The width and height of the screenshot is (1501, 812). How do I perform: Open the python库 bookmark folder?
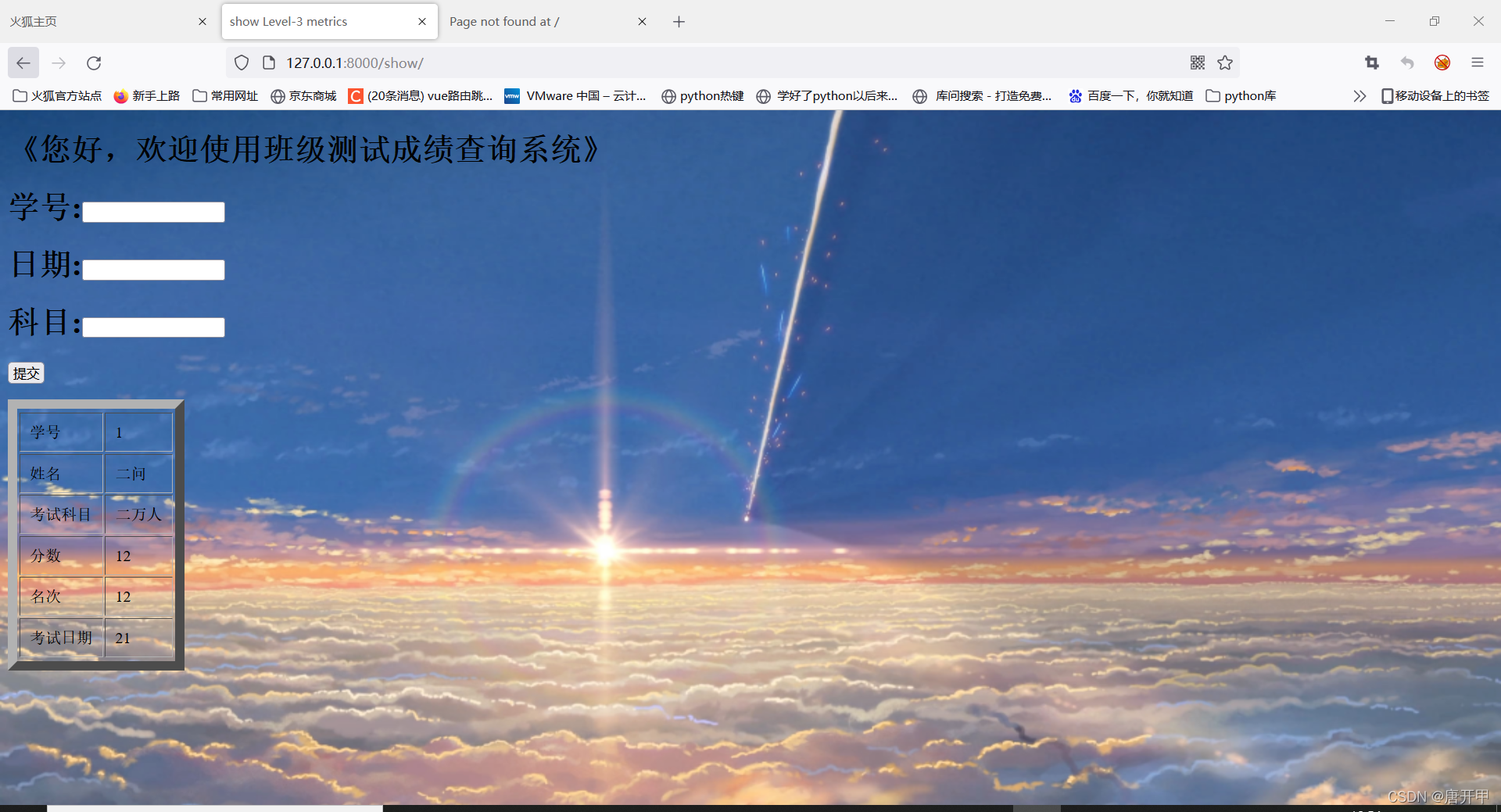click(1241, 96)
